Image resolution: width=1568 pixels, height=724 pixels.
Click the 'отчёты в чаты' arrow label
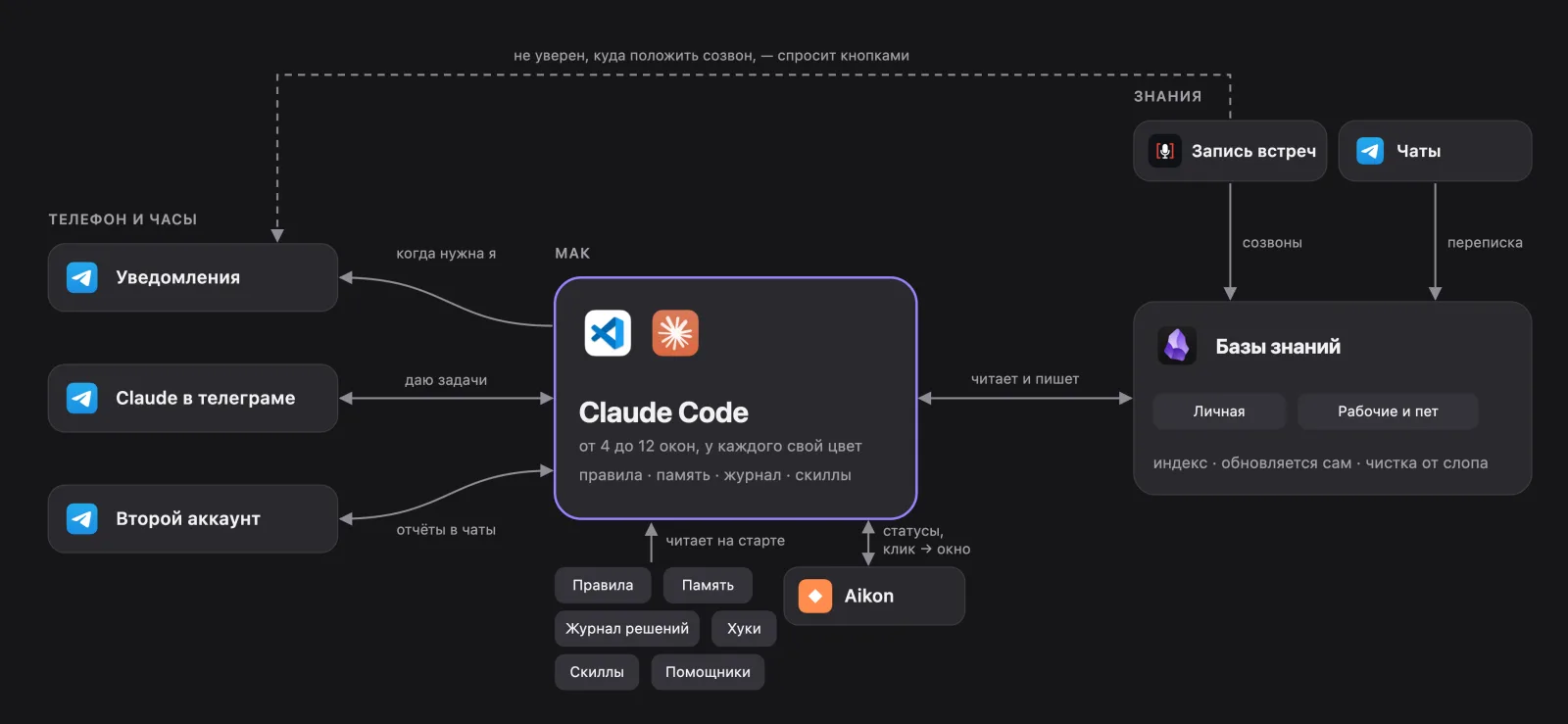(446, 530)
